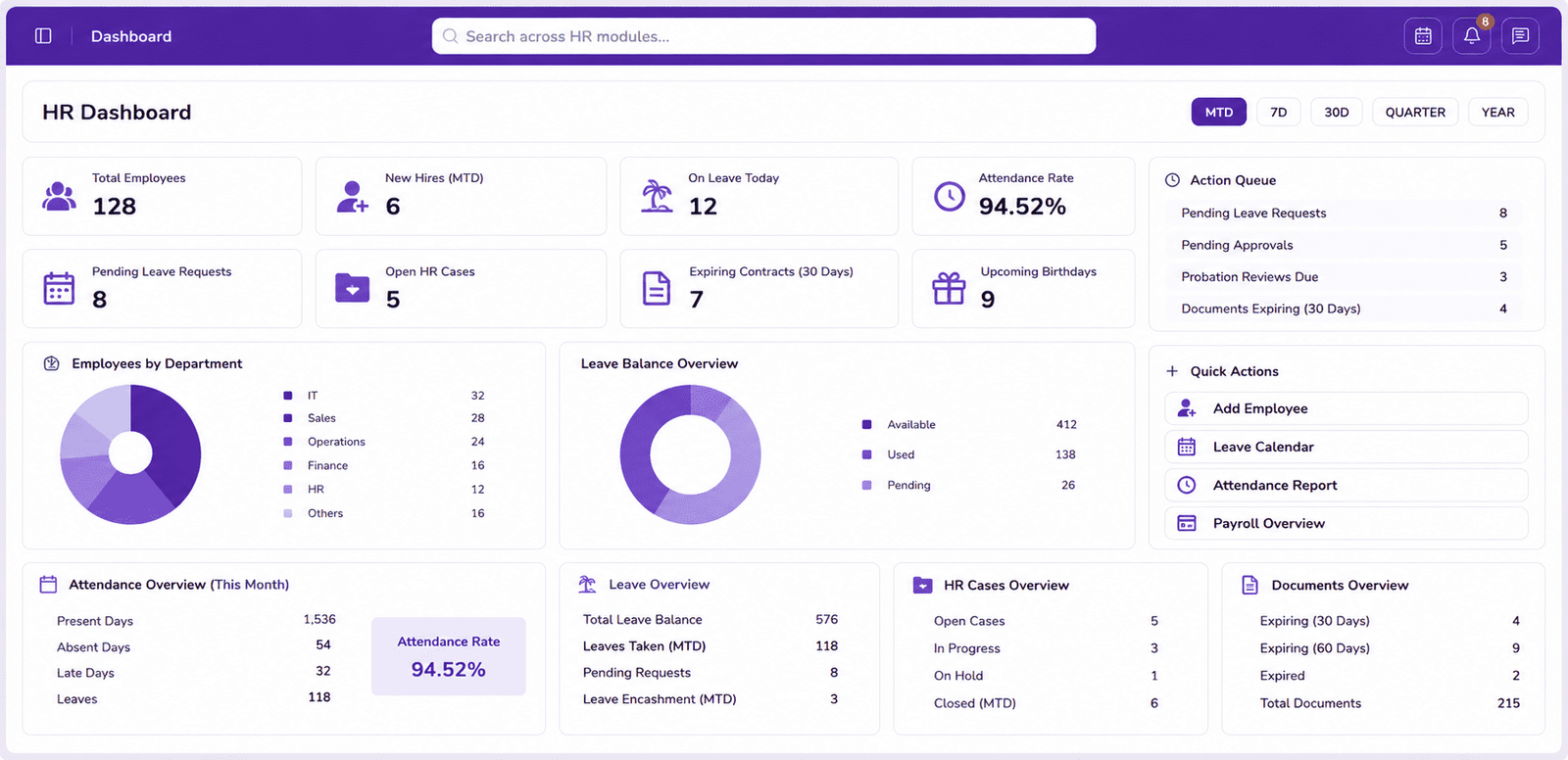Switch to the QUARTER time range
This screenshot has width=1568, height=760.
(x=1415, y=113)
